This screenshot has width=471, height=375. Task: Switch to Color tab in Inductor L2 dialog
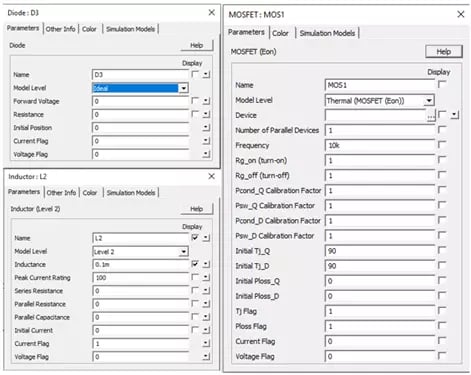tap(90, 193)
